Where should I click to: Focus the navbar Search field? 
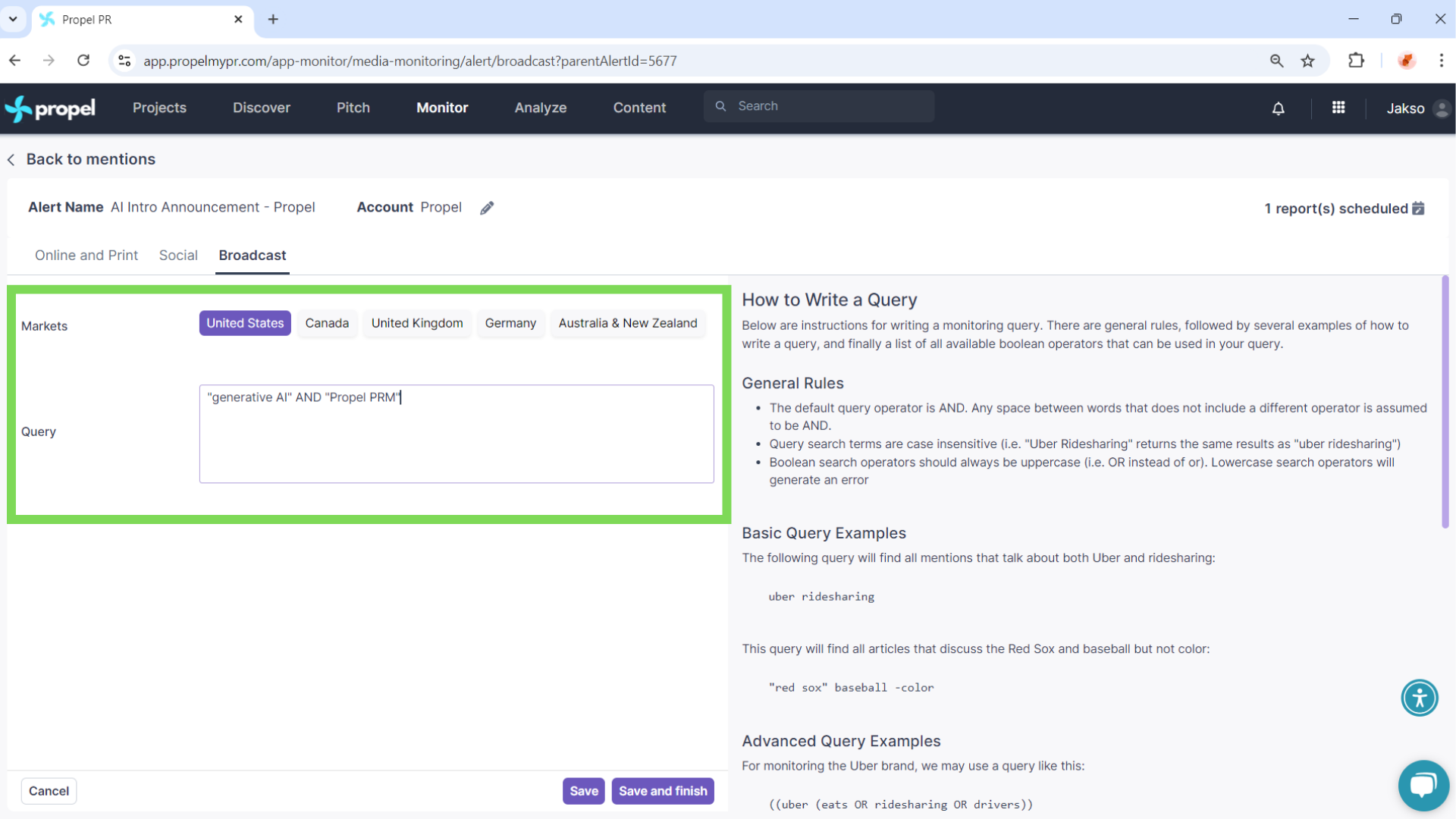(819, 106)
